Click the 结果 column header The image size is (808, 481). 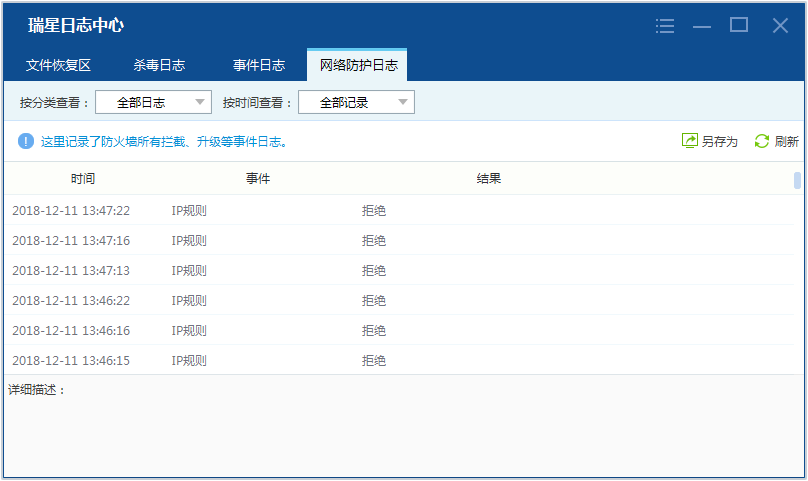tap(488, 179)
